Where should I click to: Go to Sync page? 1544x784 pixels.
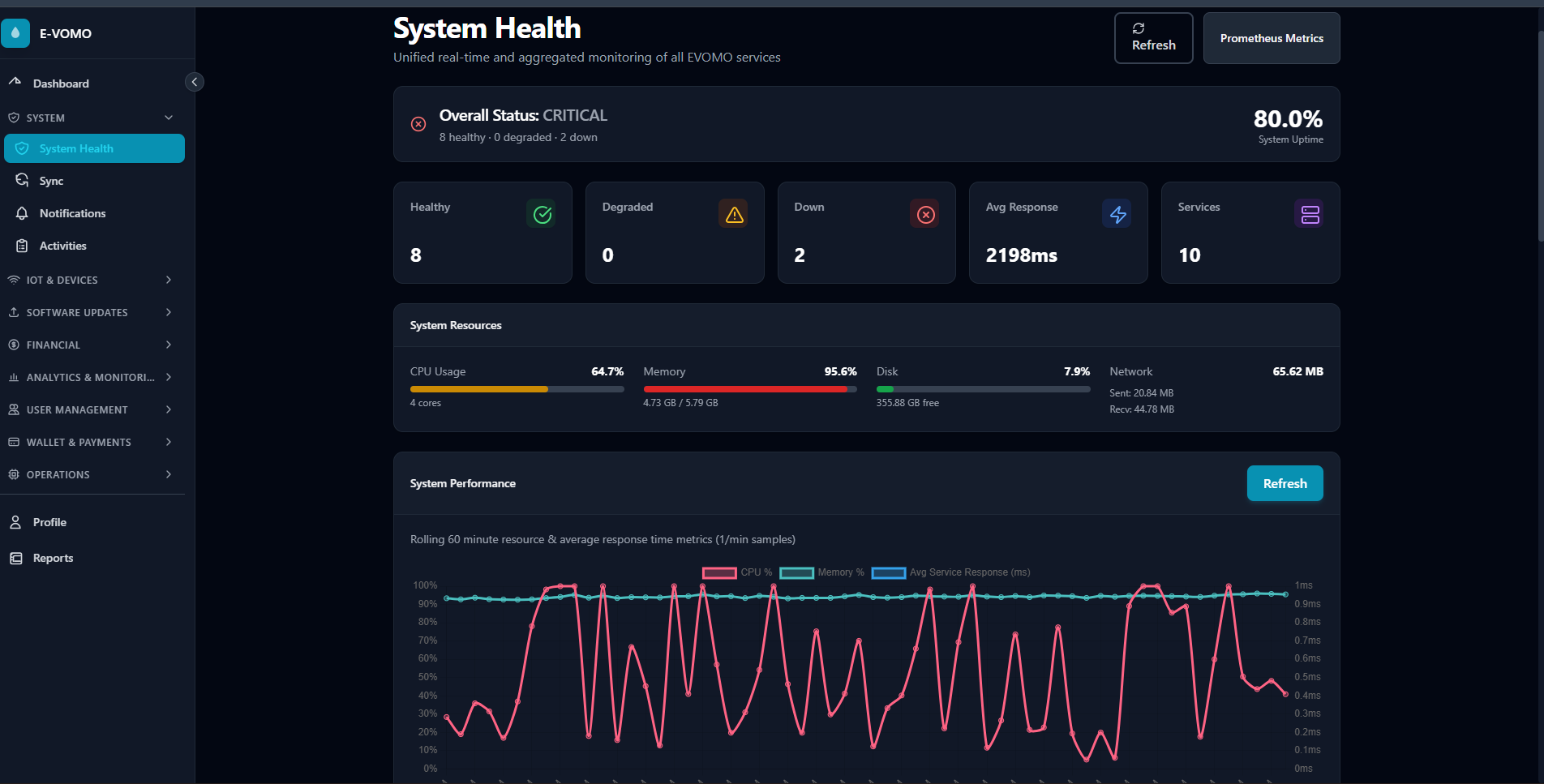pyautogui.click(x=51, y=181)
